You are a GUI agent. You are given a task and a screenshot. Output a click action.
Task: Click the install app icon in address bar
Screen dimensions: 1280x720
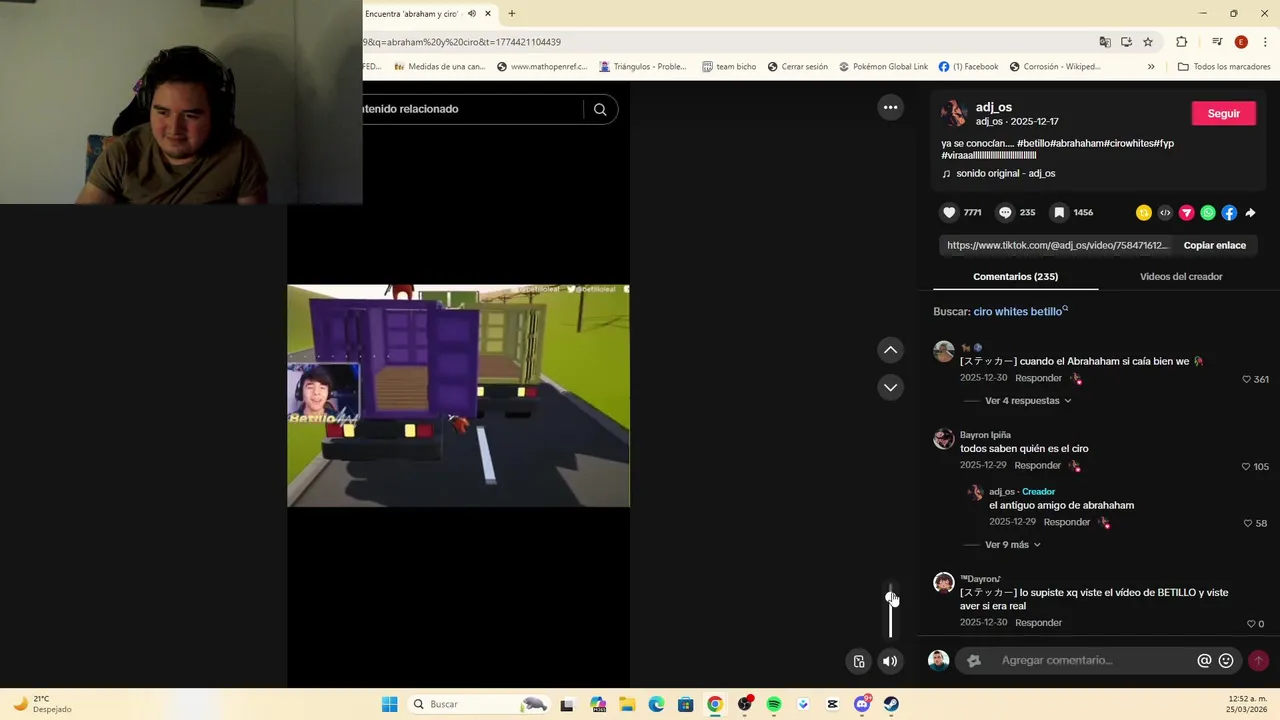(x=1126, y=42)
